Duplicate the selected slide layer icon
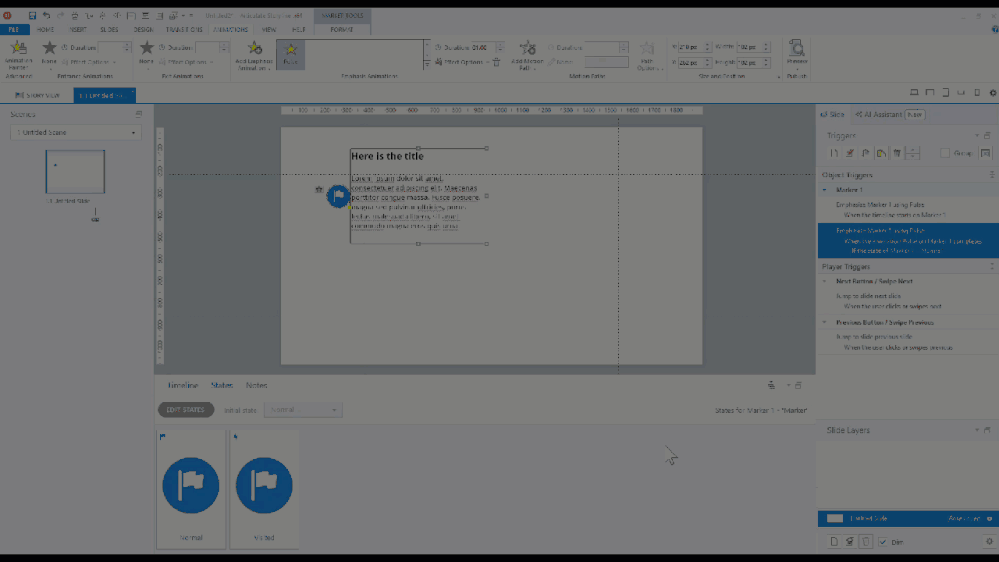The image size is (999, 562). pos(850,542)
